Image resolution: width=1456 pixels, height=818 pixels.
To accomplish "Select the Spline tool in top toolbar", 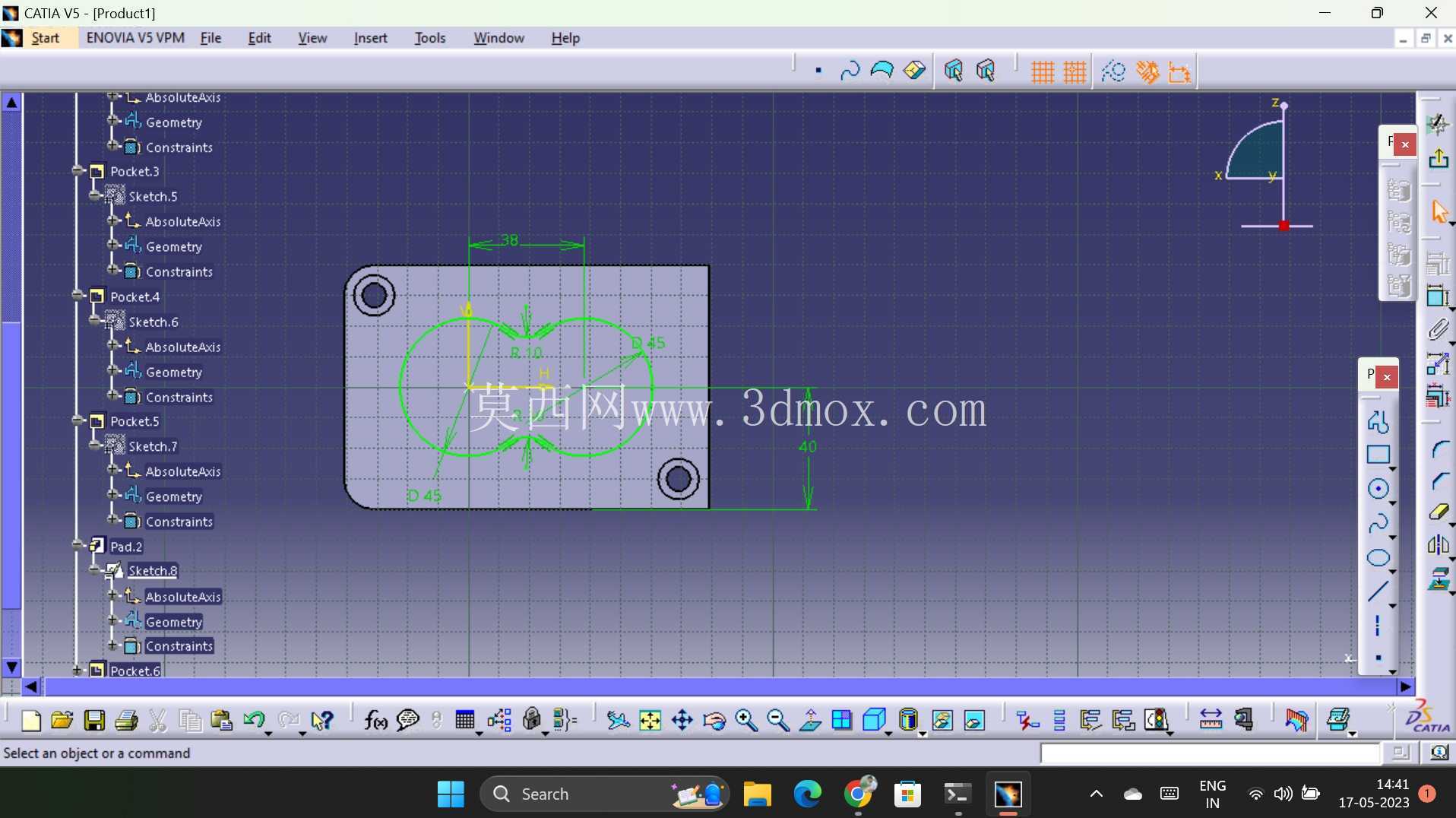I will point(850,71).
